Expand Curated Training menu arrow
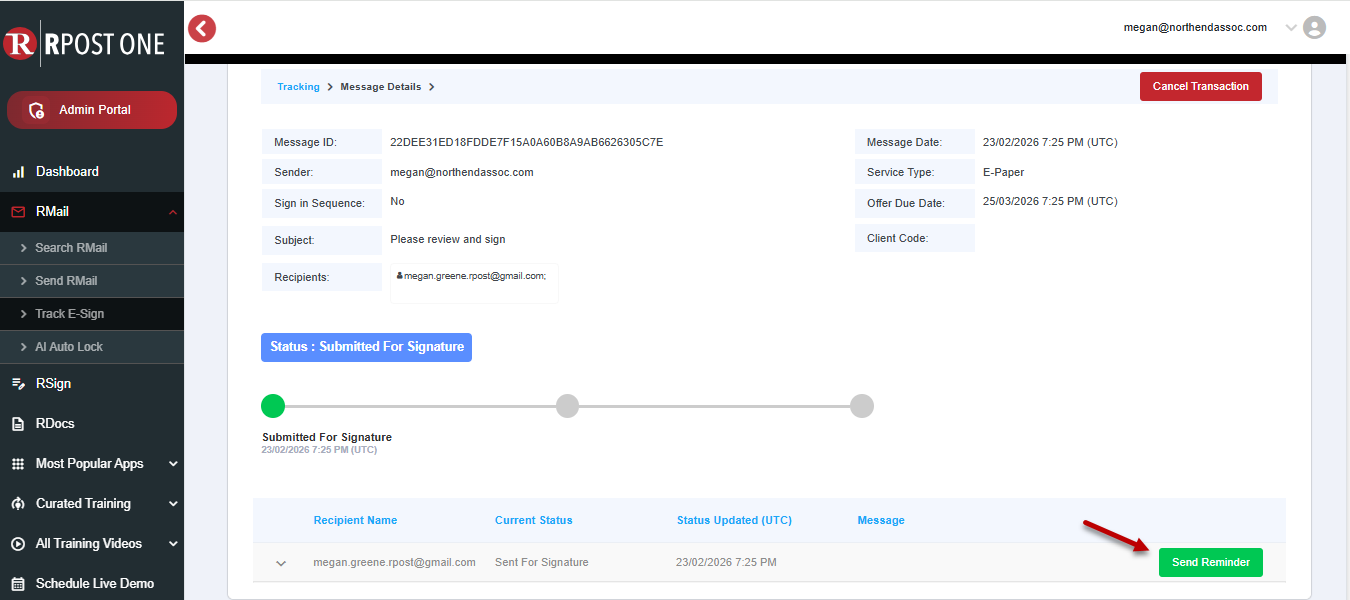Image resolution: width=1350 pixels, height=600 pixels. tap(173, 504)
